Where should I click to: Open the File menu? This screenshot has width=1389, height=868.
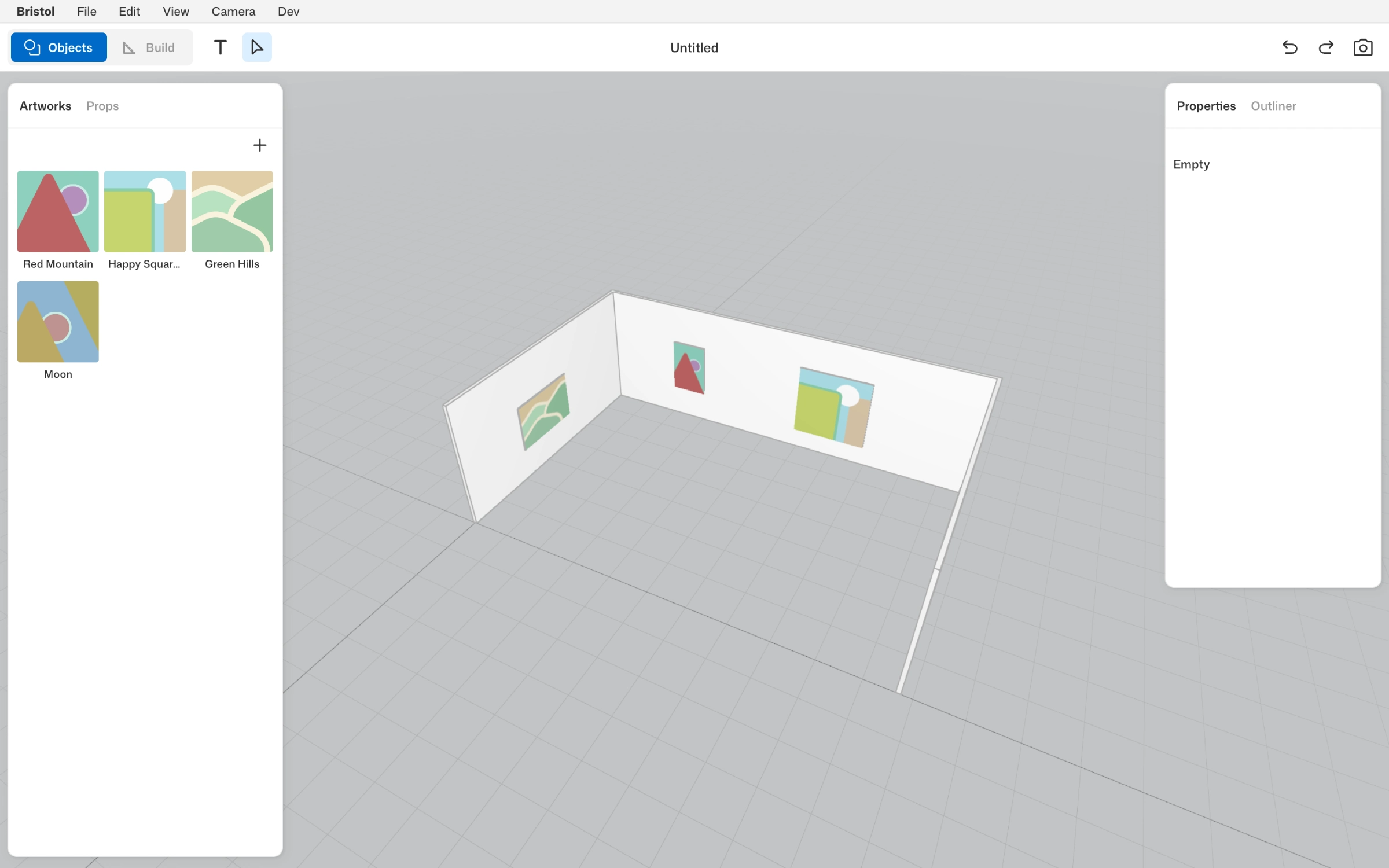[87, 12]
